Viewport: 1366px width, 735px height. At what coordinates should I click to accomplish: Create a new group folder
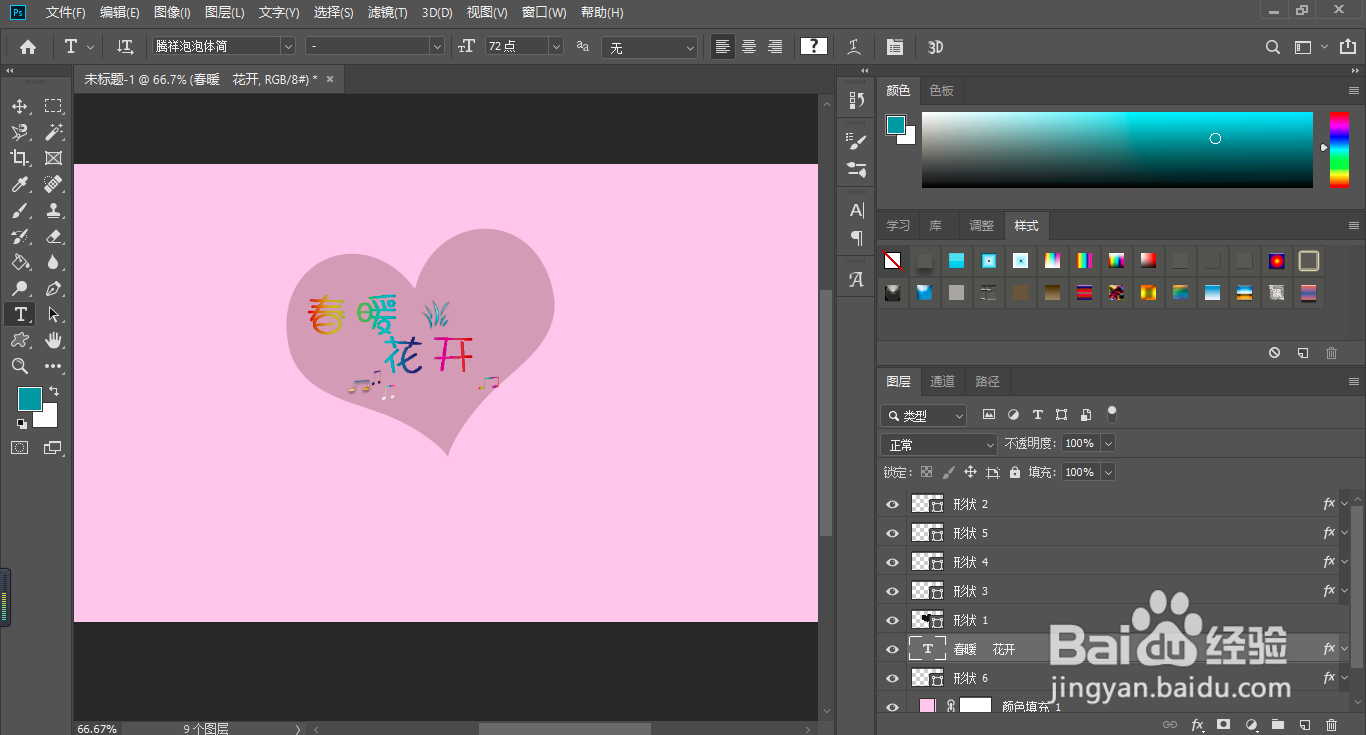(x=1277, y=724)
